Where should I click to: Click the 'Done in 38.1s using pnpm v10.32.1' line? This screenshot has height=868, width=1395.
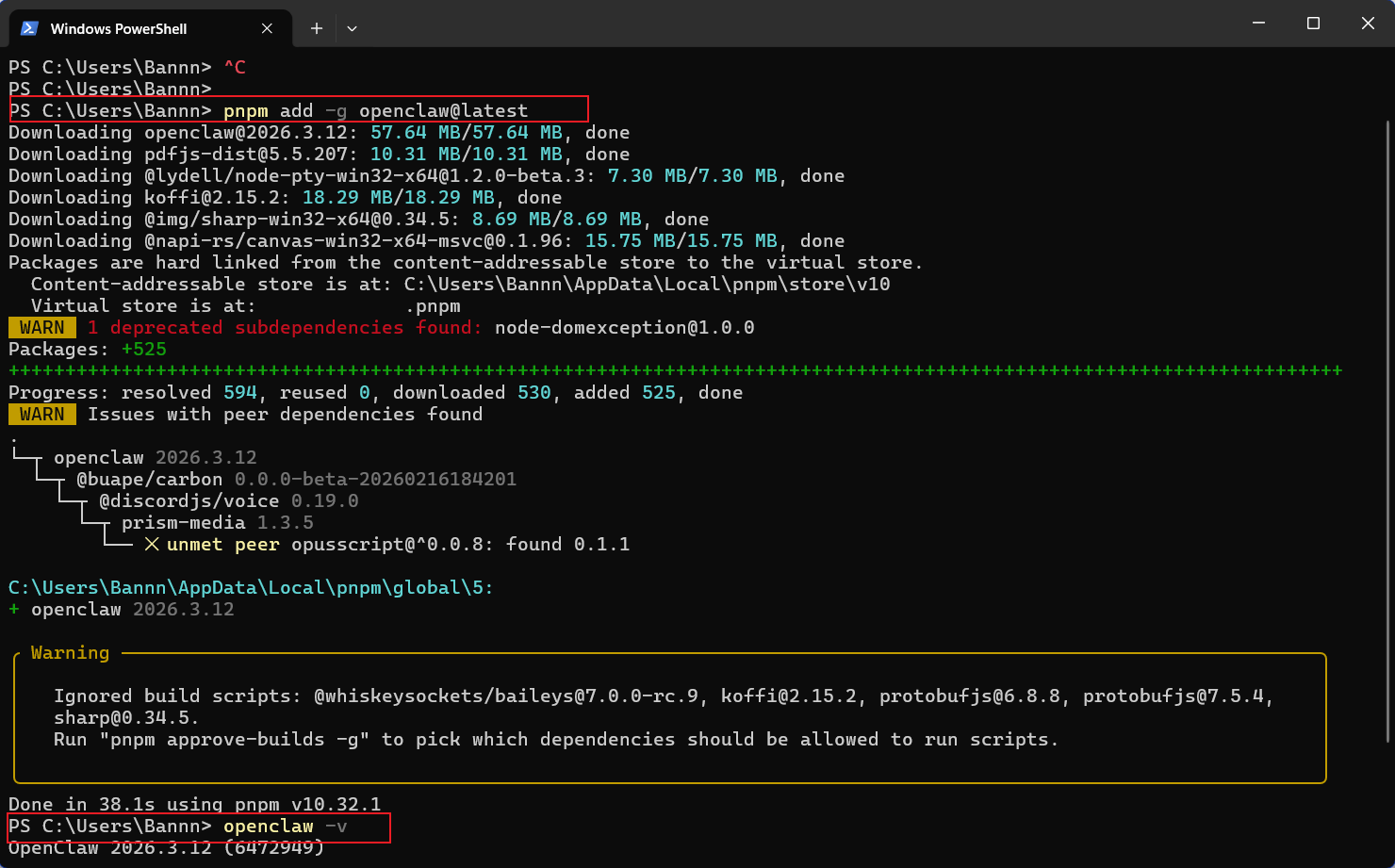tap(194, 804)
